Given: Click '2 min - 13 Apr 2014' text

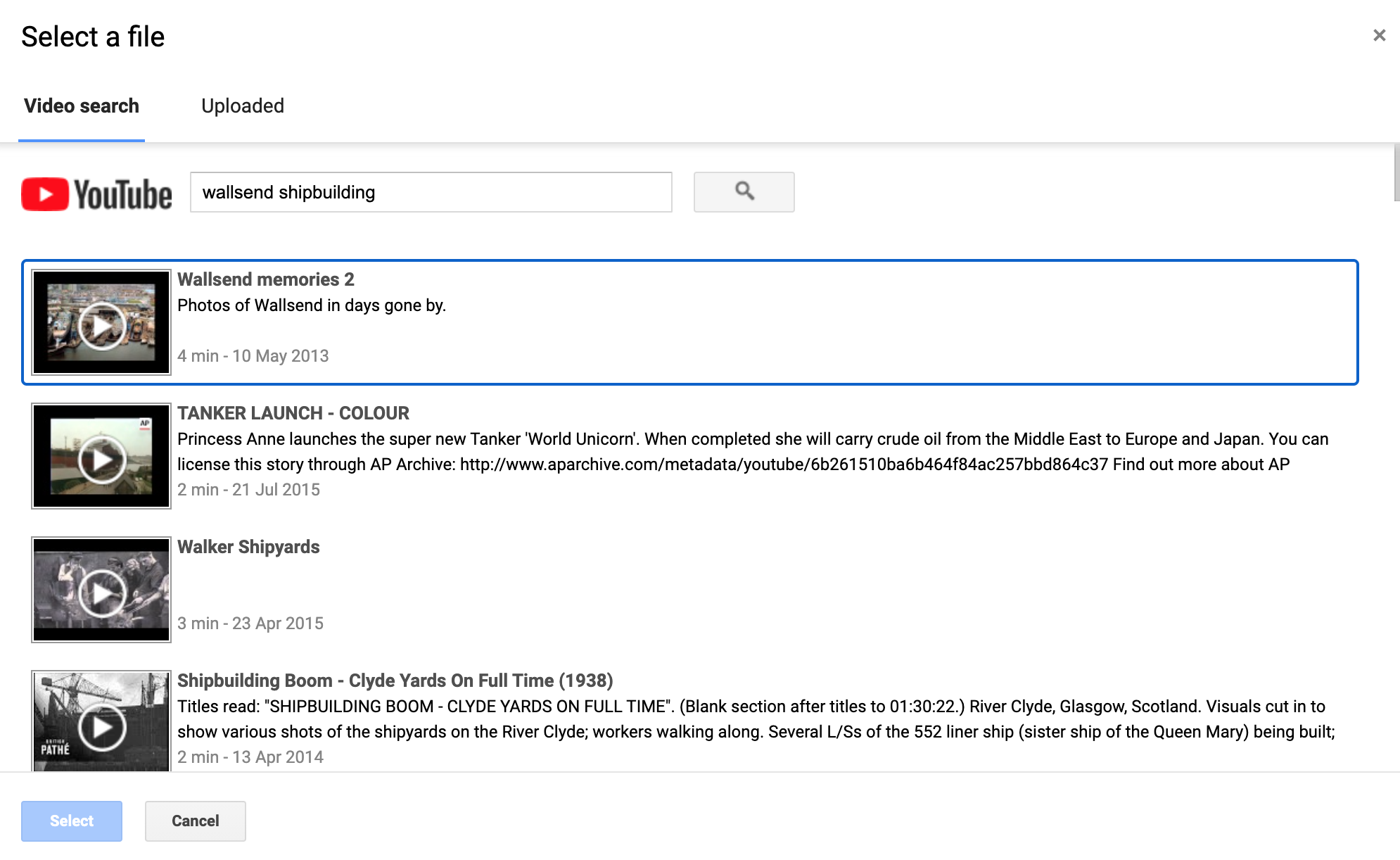Looking at the screenshot, I should coord(250,757).
